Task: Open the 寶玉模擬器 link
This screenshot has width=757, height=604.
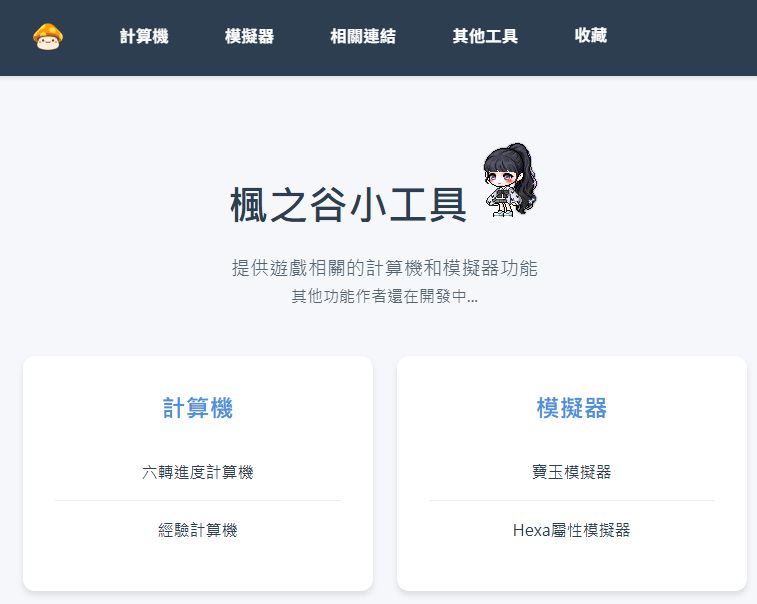Action: pyautogui.click(x=572, y=472)
